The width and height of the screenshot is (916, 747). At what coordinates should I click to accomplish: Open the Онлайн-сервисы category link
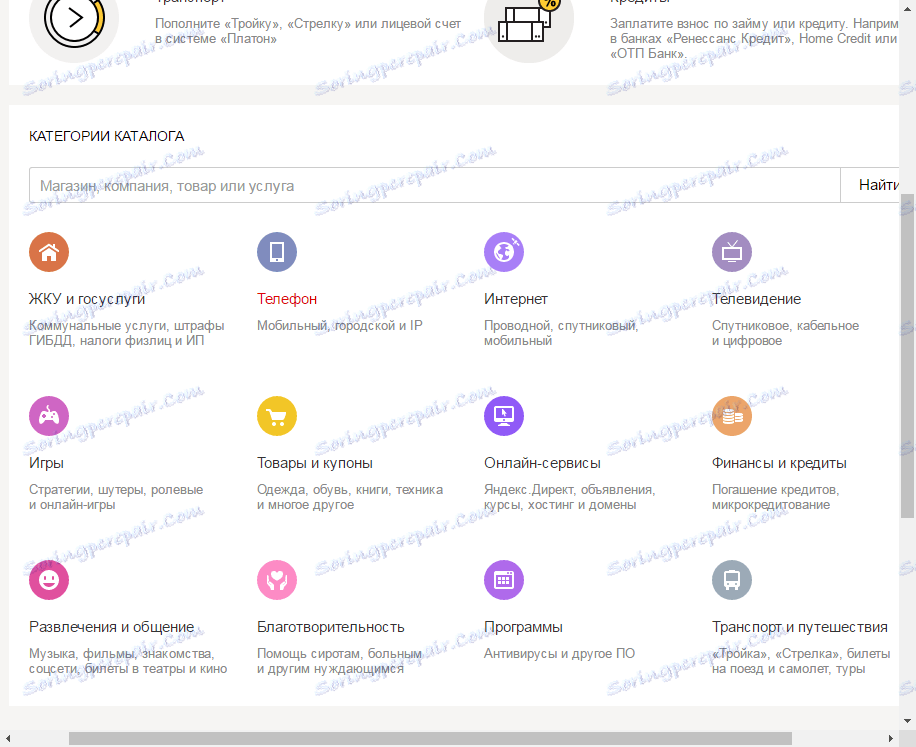(542, 463)
